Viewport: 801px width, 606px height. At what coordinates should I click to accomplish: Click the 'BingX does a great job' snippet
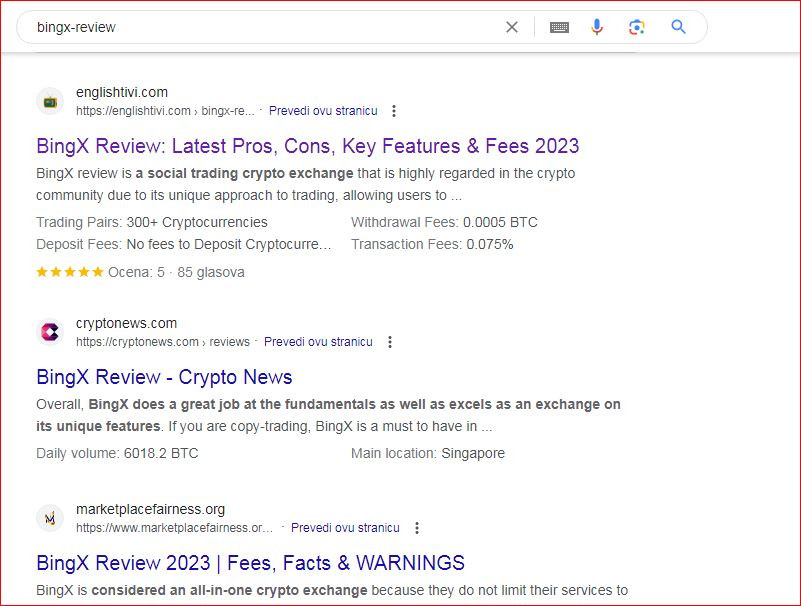point(328,415)
